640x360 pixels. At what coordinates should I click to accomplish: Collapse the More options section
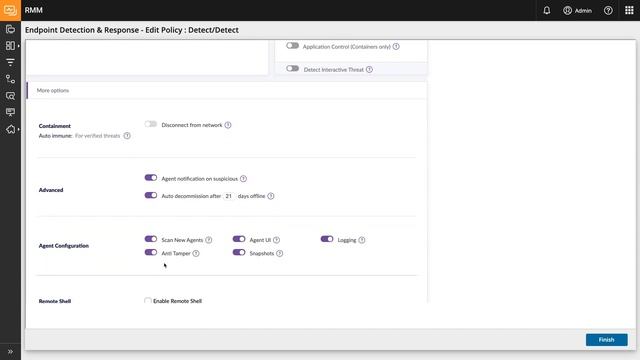227,90
